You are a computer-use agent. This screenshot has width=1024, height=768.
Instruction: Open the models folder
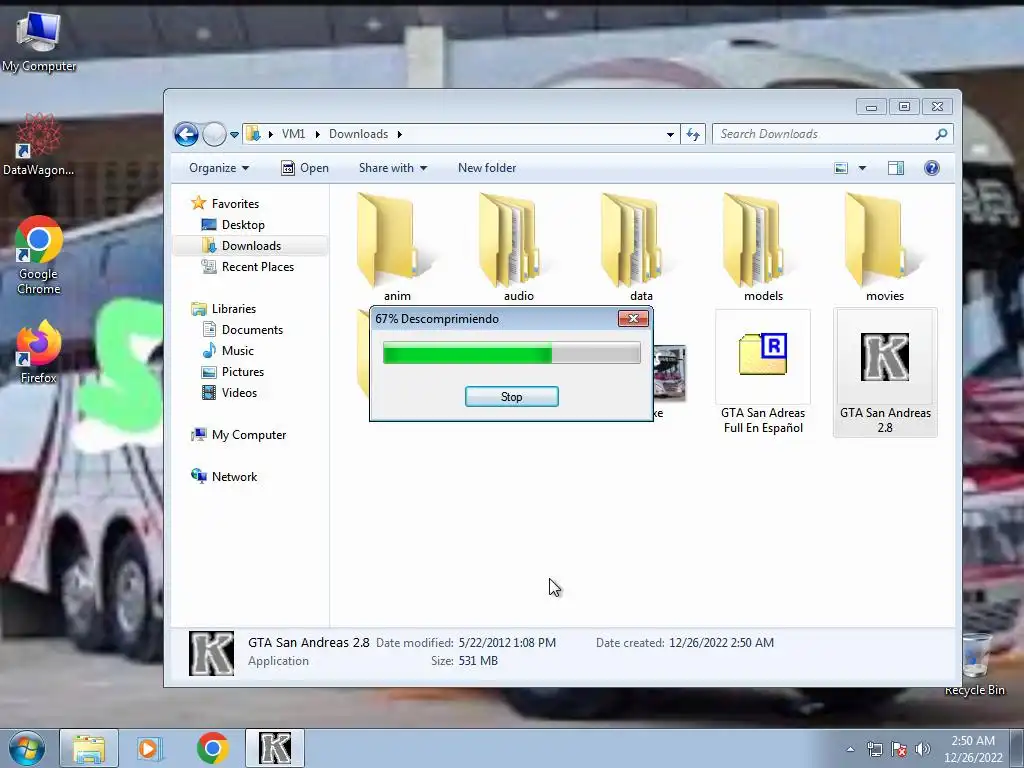pyautogui.click(x=763, y=248)
